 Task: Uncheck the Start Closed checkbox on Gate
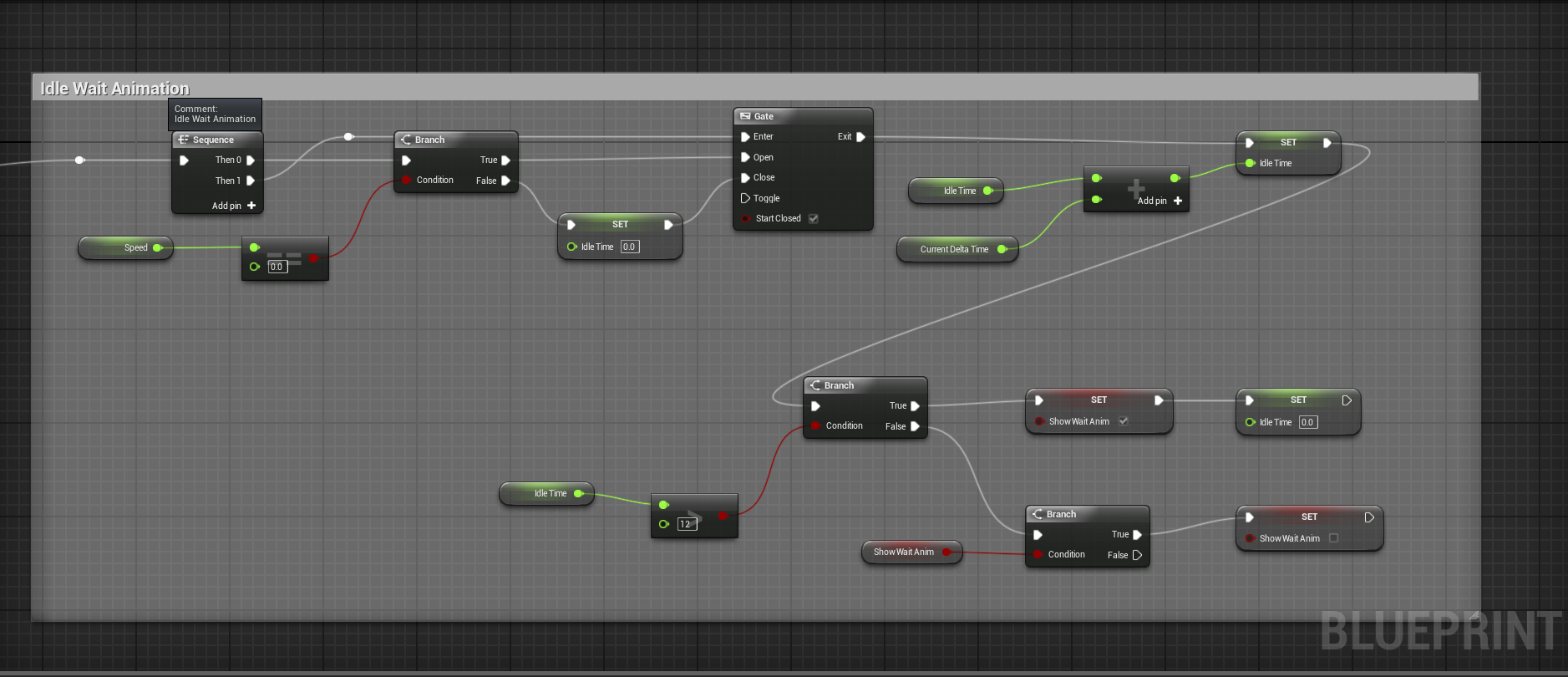[813, 219]
